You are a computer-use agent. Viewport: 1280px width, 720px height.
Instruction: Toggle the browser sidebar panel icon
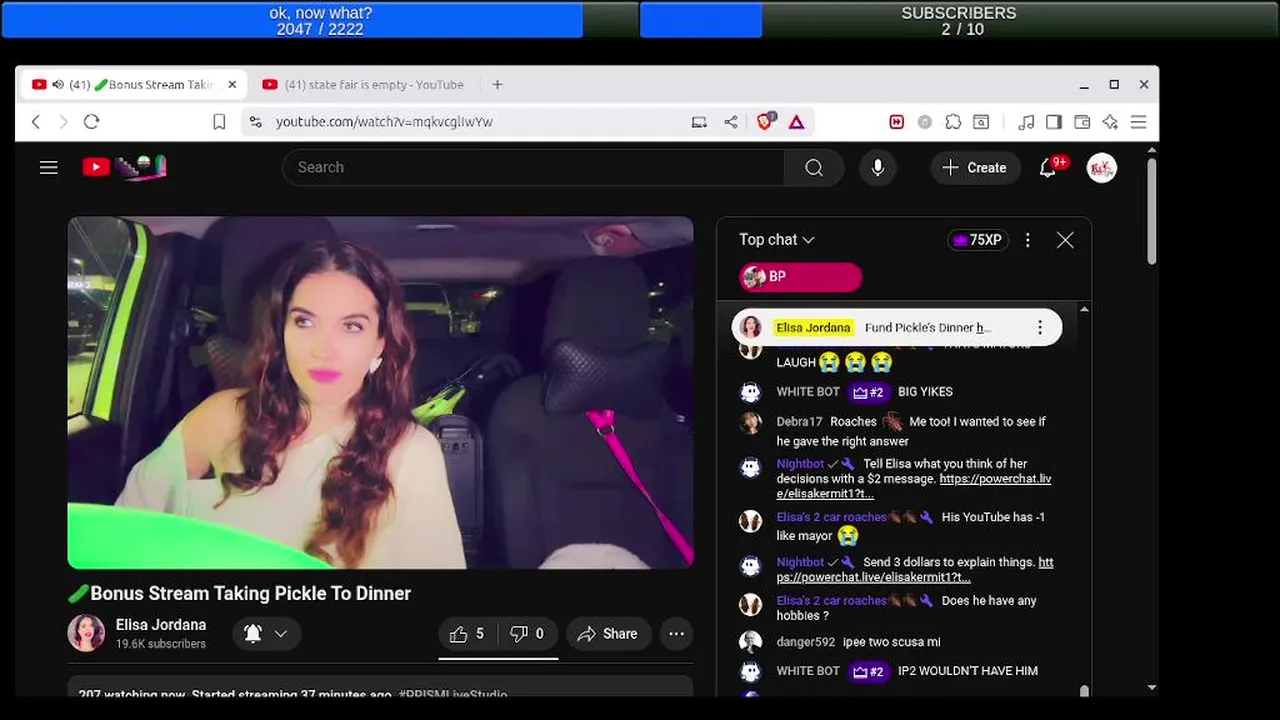[x=1054, y=122]
